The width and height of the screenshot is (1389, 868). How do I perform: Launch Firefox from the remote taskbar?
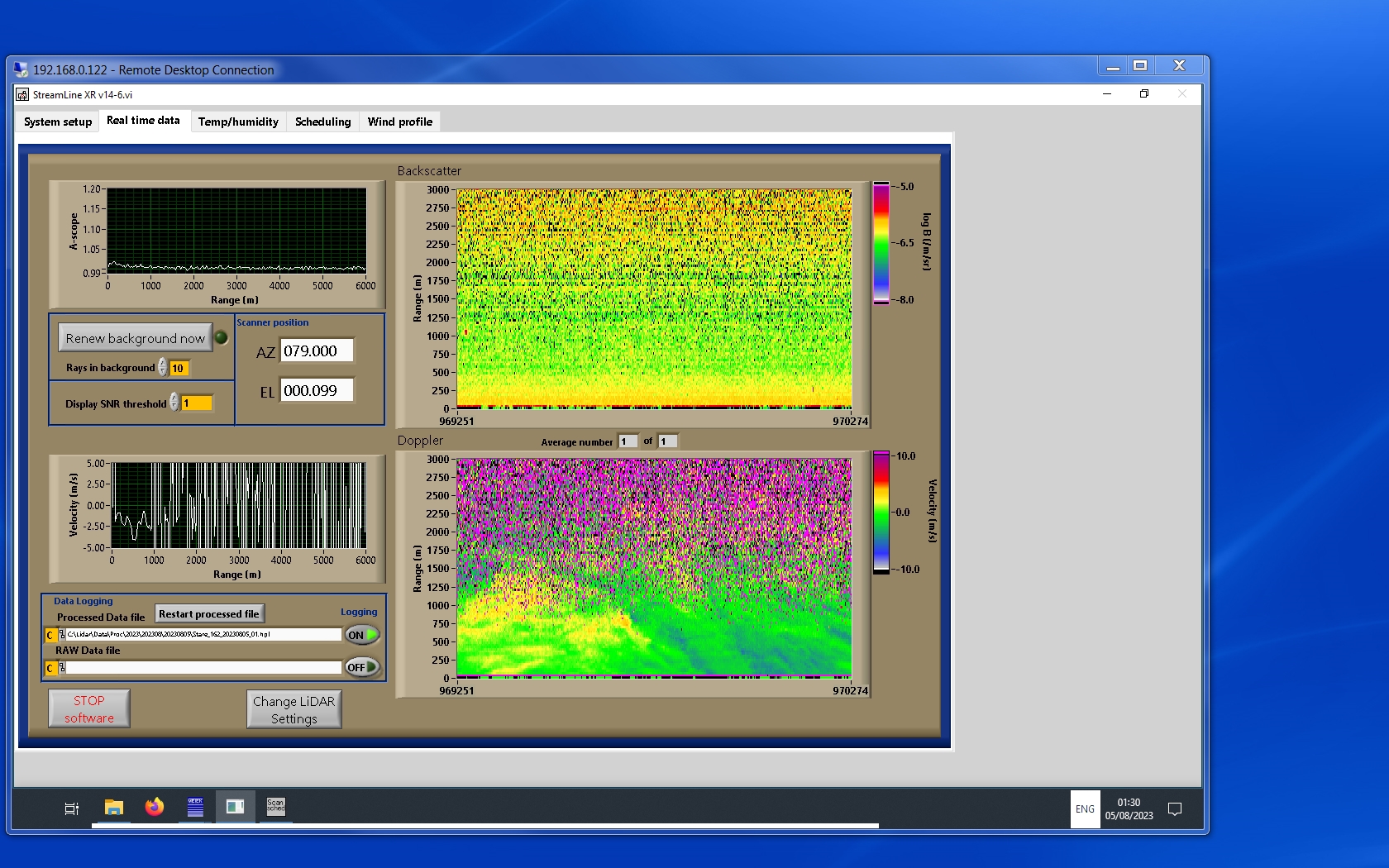[x=155, y=807]
